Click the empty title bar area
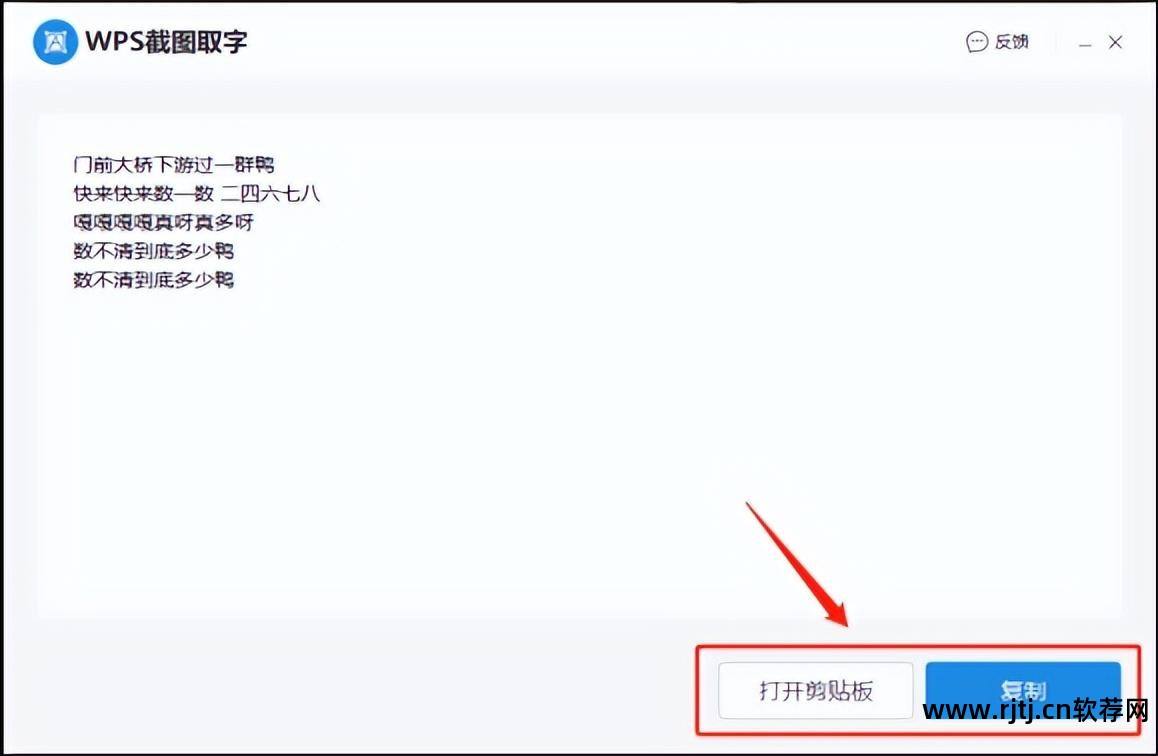Image resolution: width=1158 pixels, height=756 pixels. (591, 42)
